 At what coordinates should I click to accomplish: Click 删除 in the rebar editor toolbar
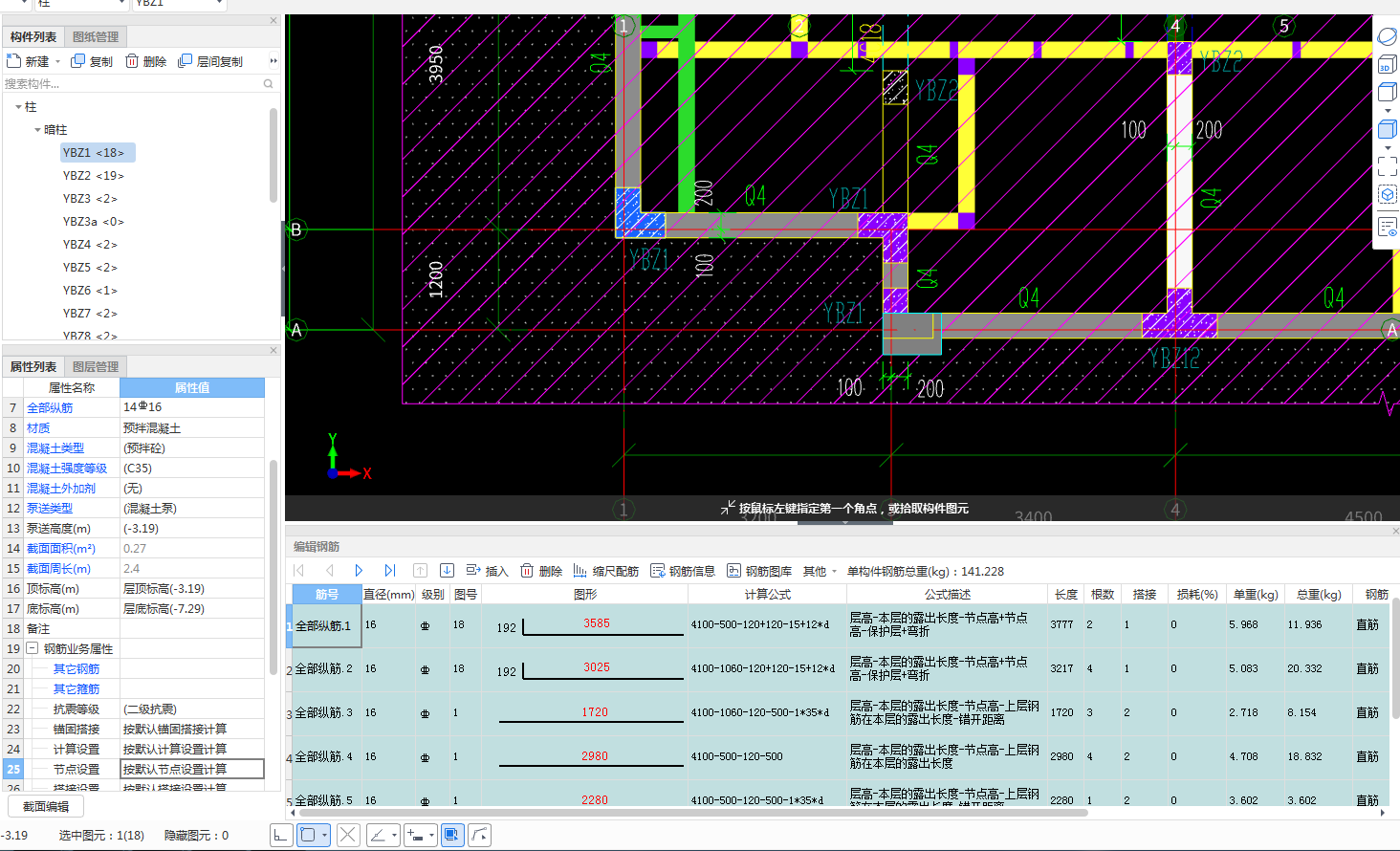pyautogui.click(x=541, y=571)
